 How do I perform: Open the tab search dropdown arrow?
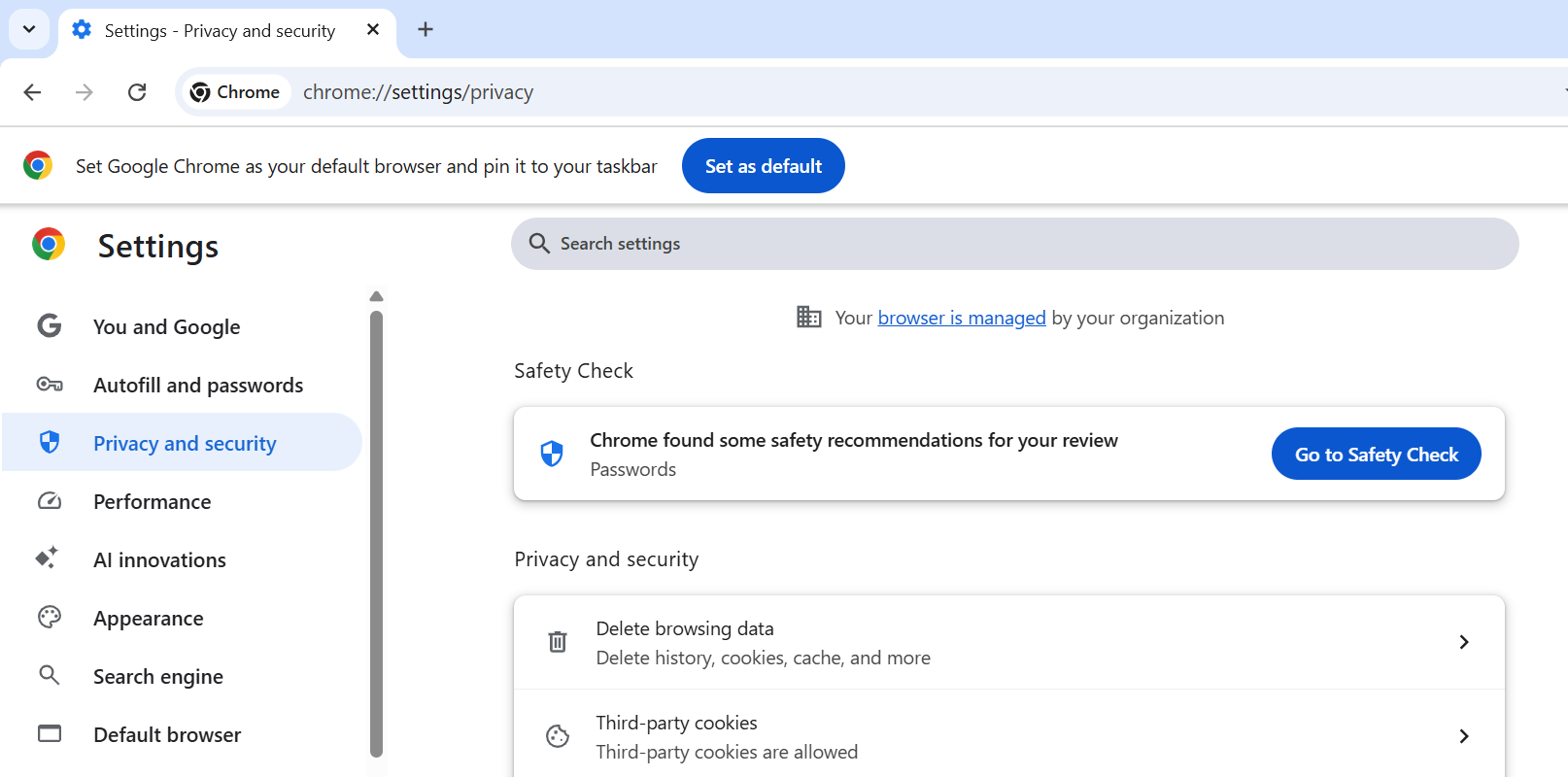pos(29,29)
